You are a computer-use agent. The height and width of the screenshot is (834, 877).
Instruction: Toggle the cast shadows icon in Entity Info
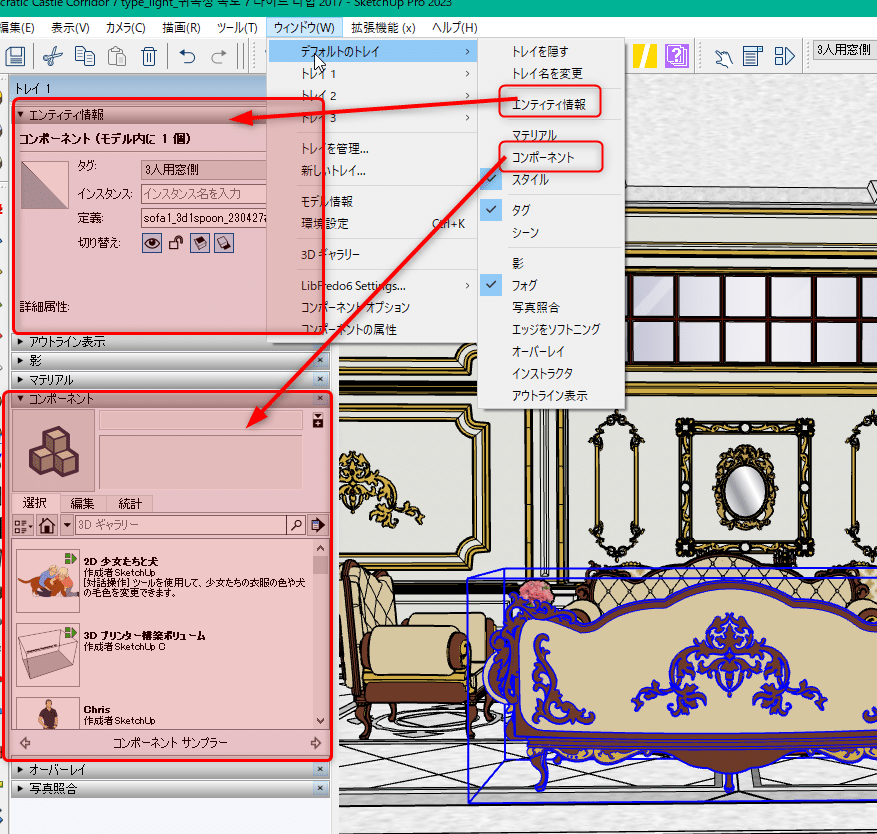pos(224,243)
